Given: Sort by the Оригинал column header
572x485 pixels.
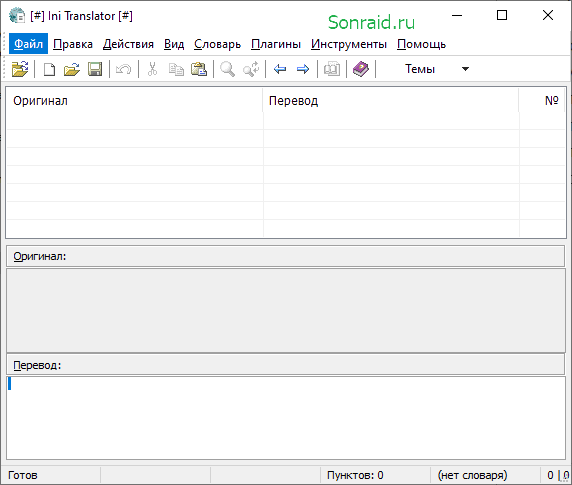Looking at the screenshot, I should tap(134, 101).
